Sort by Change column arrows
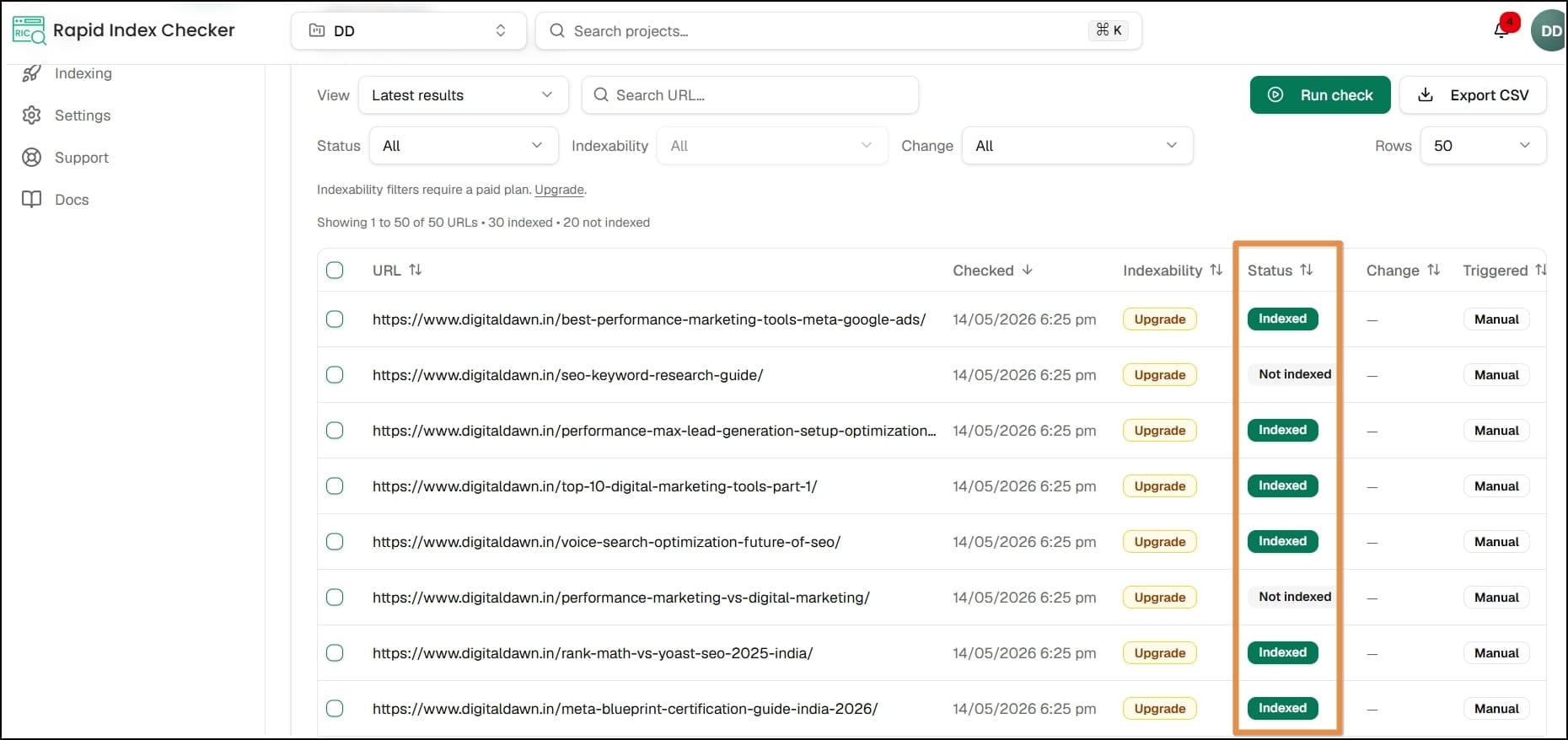Viewport: 1568px width, 740px height. (x=1434, y=271)
